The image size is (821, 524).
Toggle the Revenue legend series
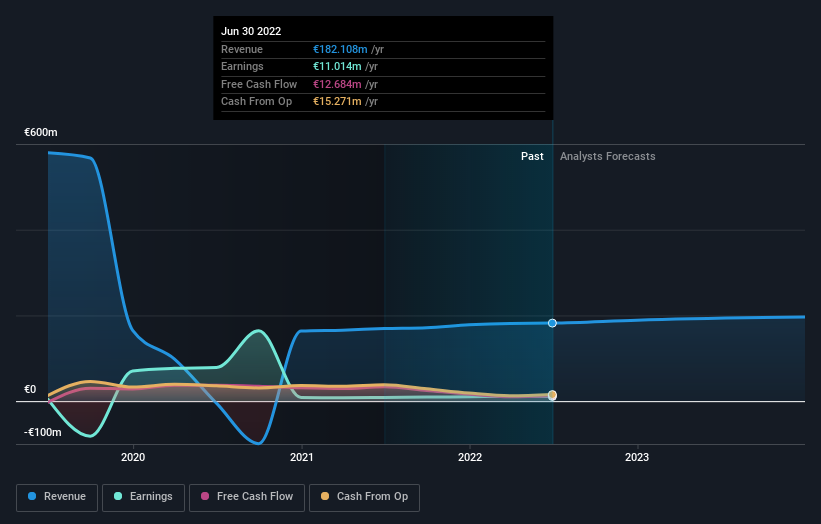57,497
